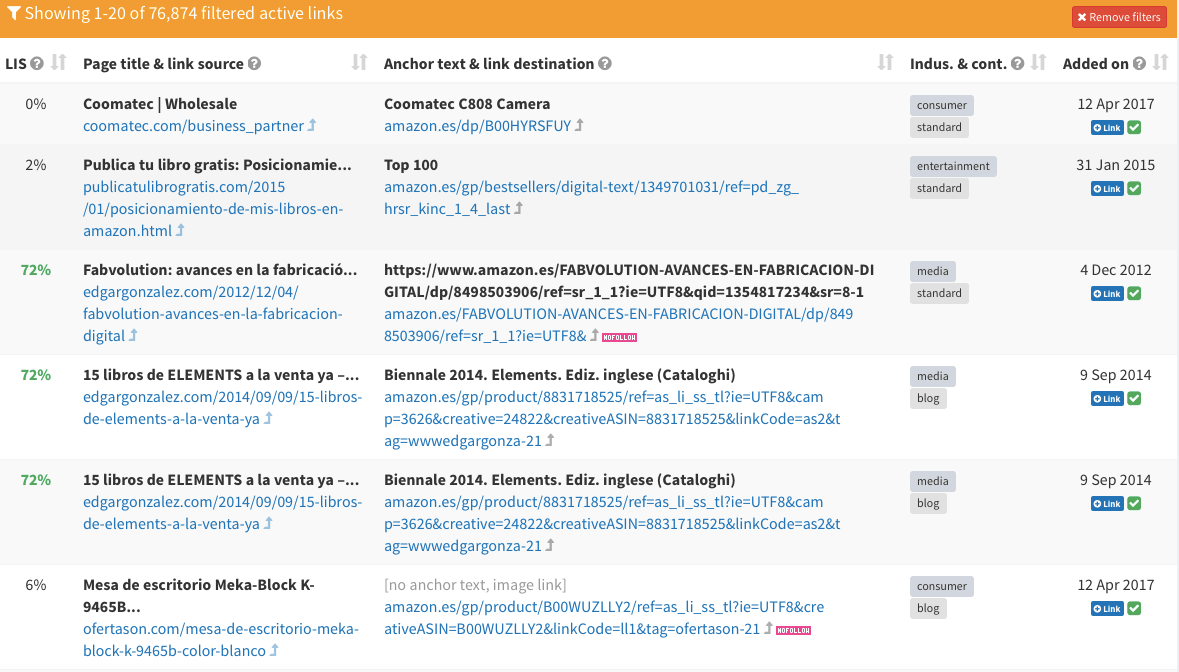Click green checkmark for 12 Apr 2017 Coomatec row
The height and width of the screenshot is (672, 1179).
[x=1134, y=127]
